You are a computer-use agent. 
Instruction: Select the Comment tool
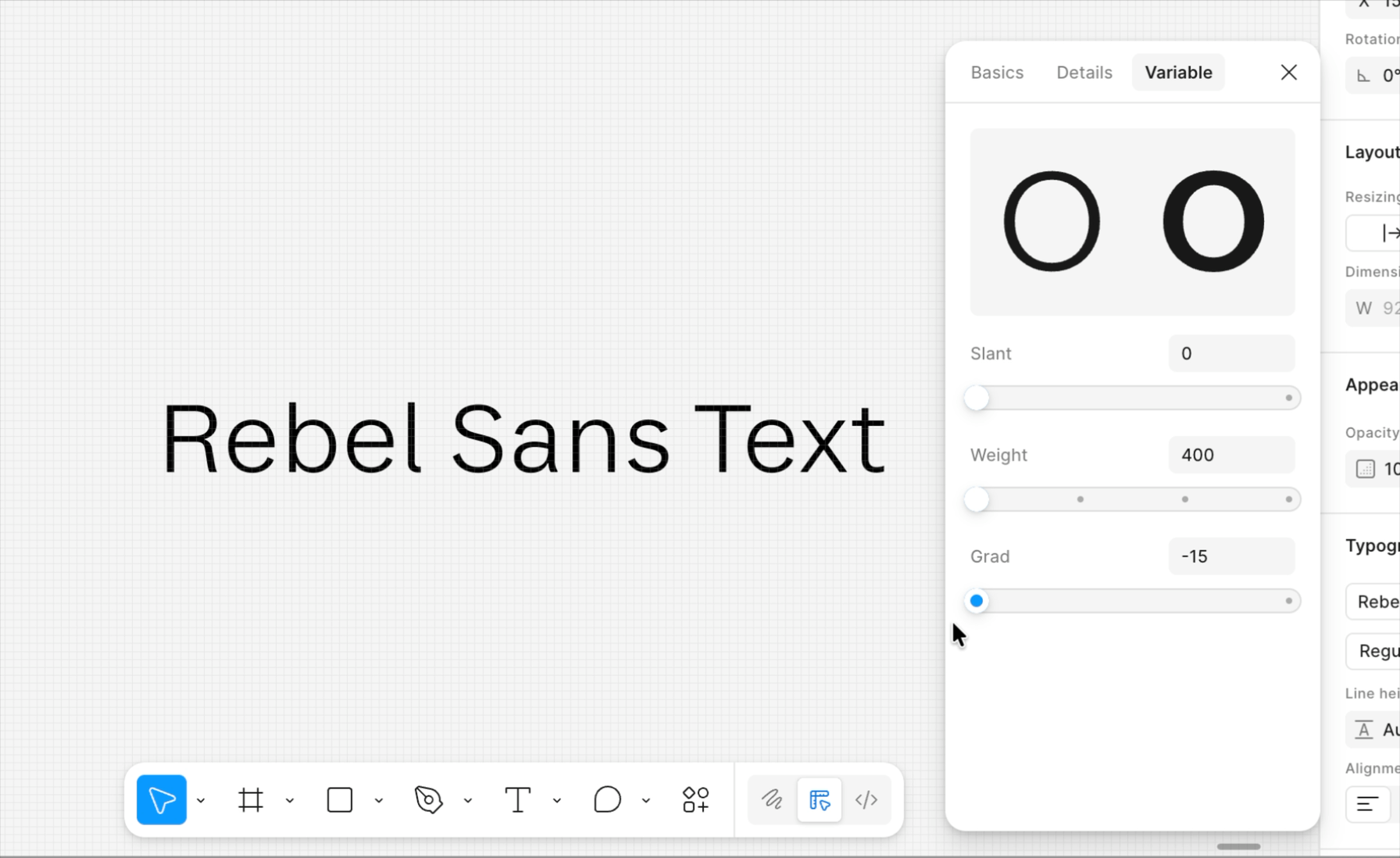(x=607, y=799)
